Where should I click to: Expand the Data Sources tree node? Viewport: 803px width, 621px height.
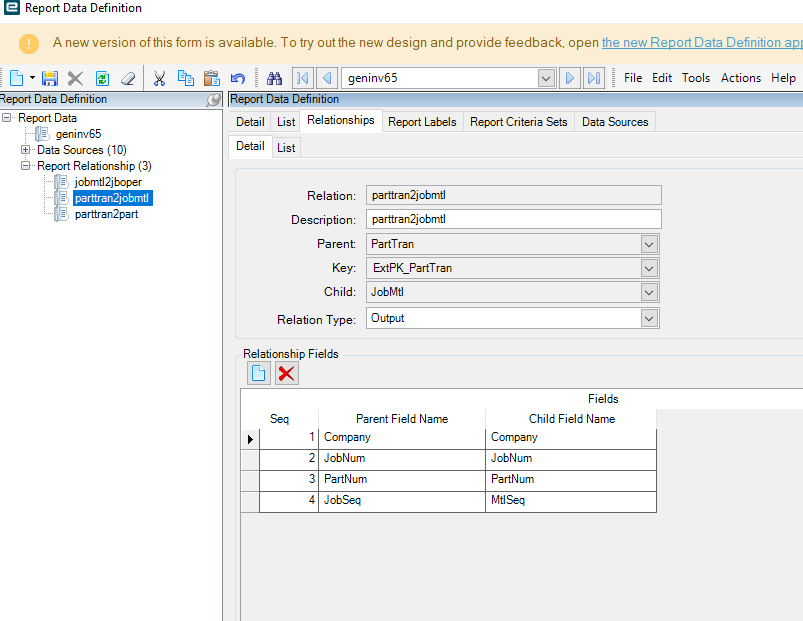pos(26,150)
